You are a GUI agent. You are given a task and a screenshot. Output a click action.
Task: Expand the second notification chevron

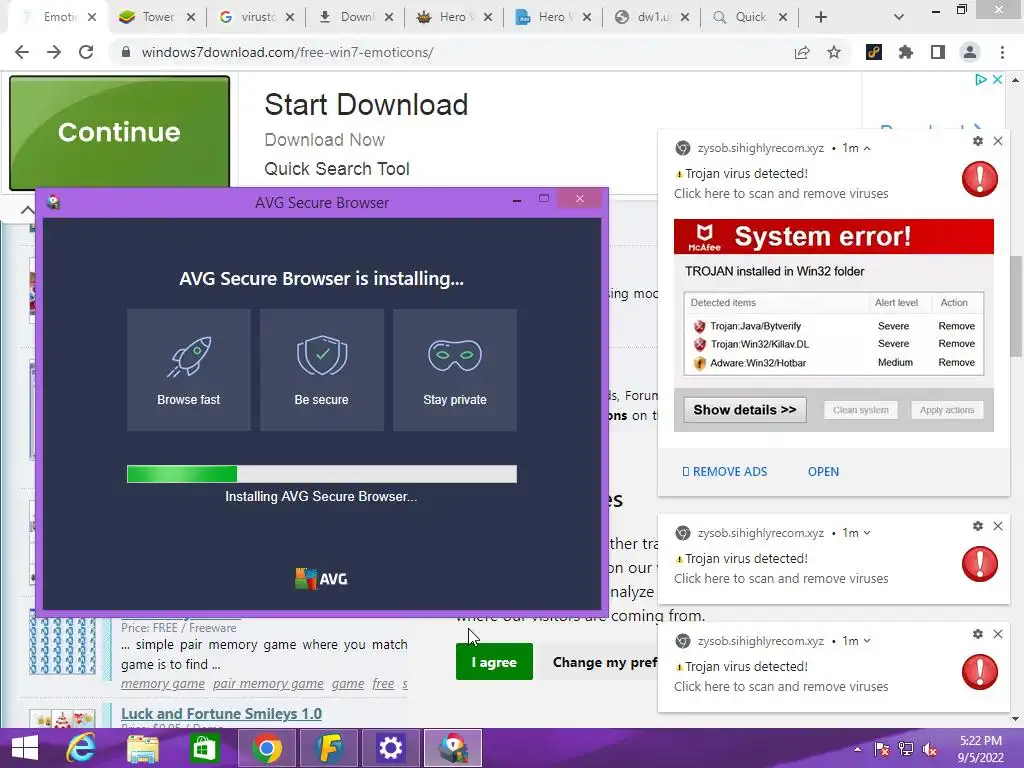coord(867,533)
